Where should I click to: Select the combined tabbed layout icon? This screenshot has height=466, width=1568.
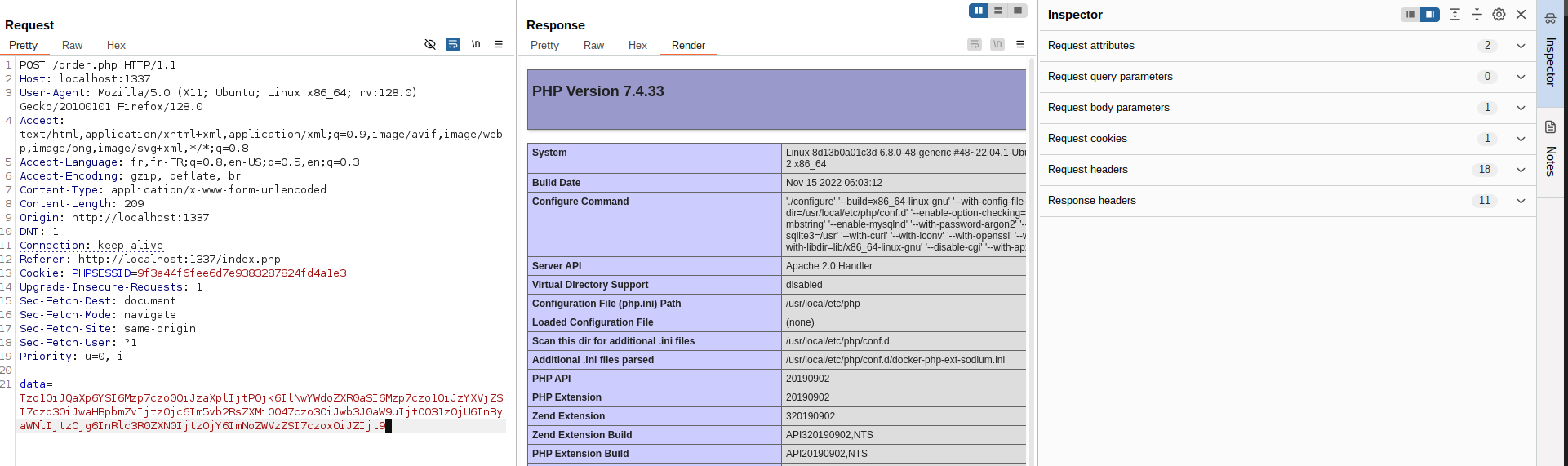pos(1017,11)
